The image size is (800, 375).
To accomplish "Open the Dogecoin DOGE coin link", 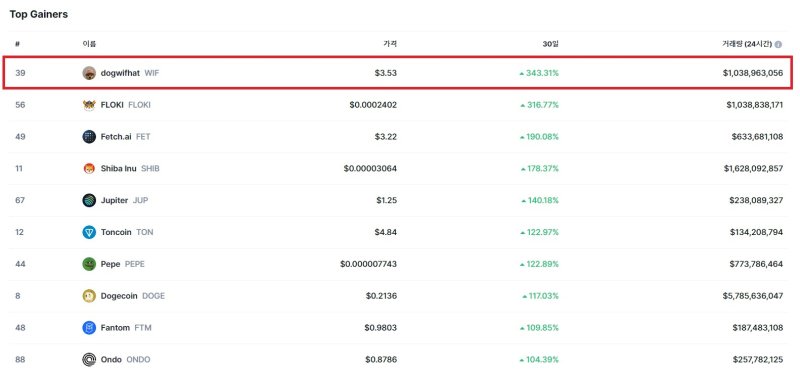I will click(133, 296).
